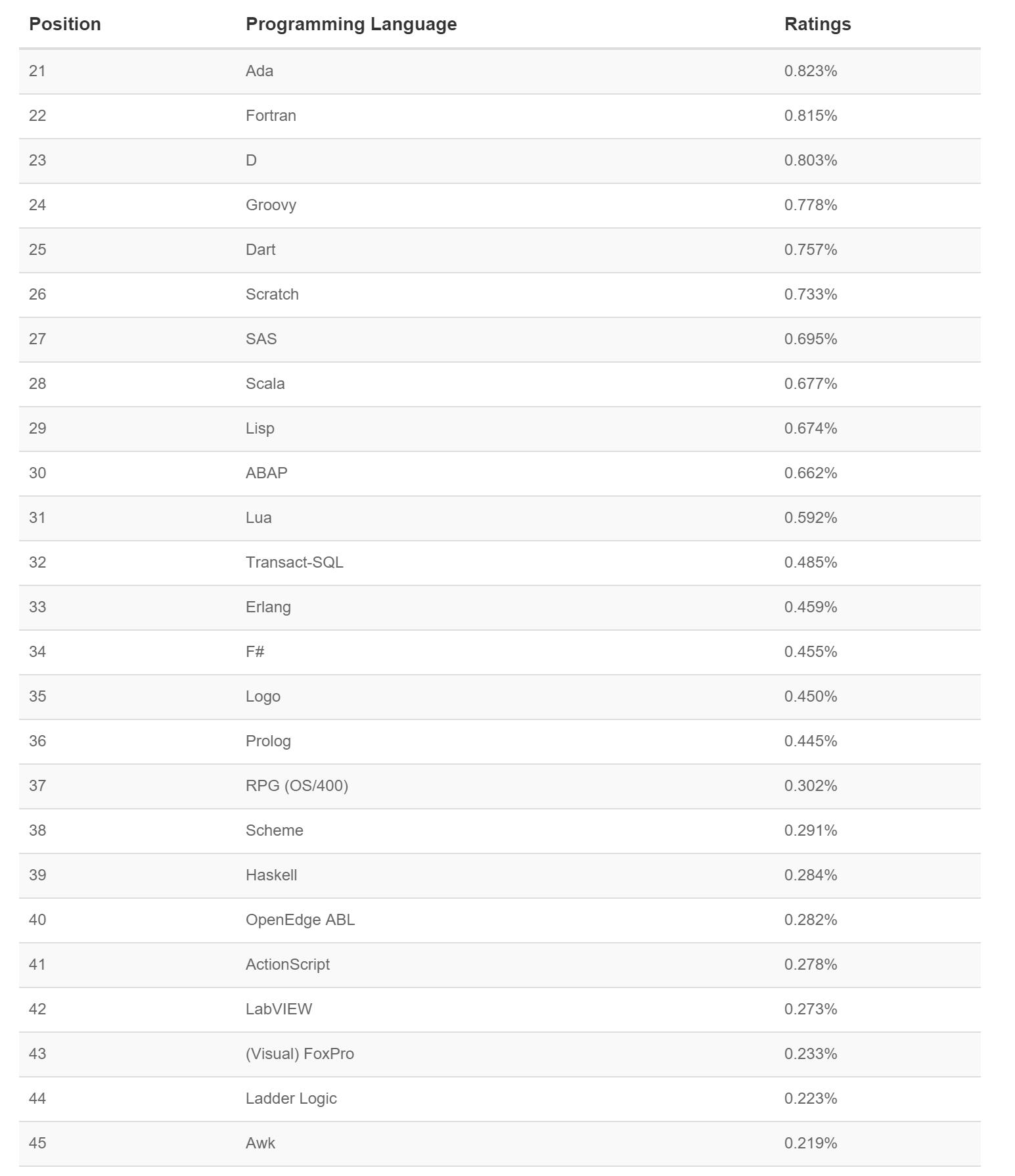Select the 0.445% rating for Prolog
The height and width of the screenshot is (1176, 1015).
point(810,741)
